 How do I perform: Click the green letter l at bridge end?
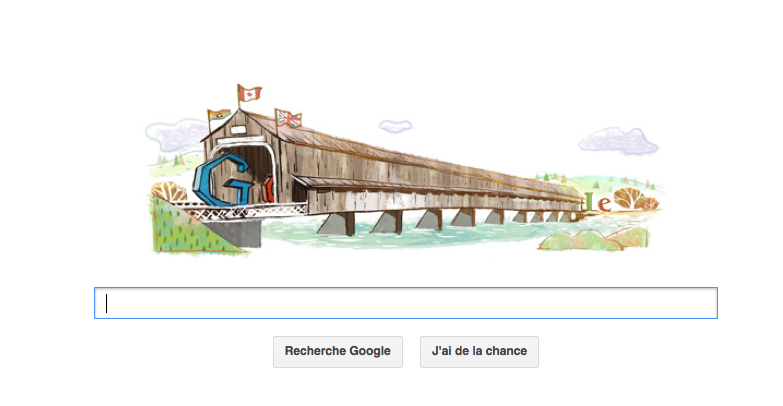(x=589, y=201)
